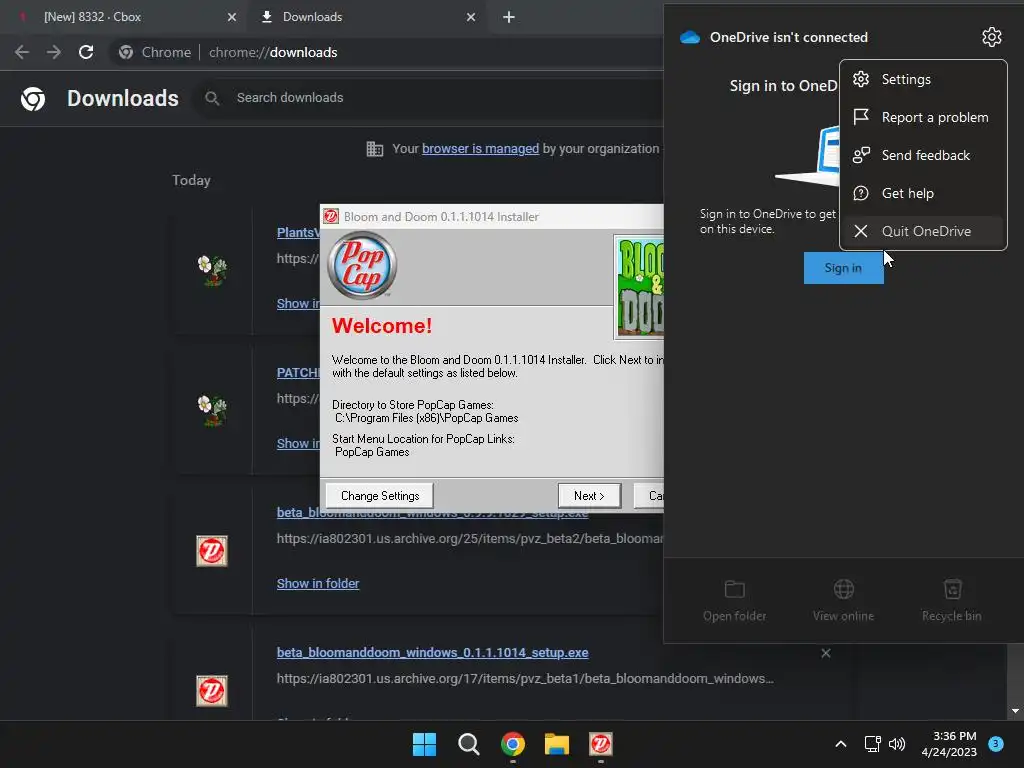Click PopCap file icon of 0.9.9.1029 setup

(x=212, y=551)
